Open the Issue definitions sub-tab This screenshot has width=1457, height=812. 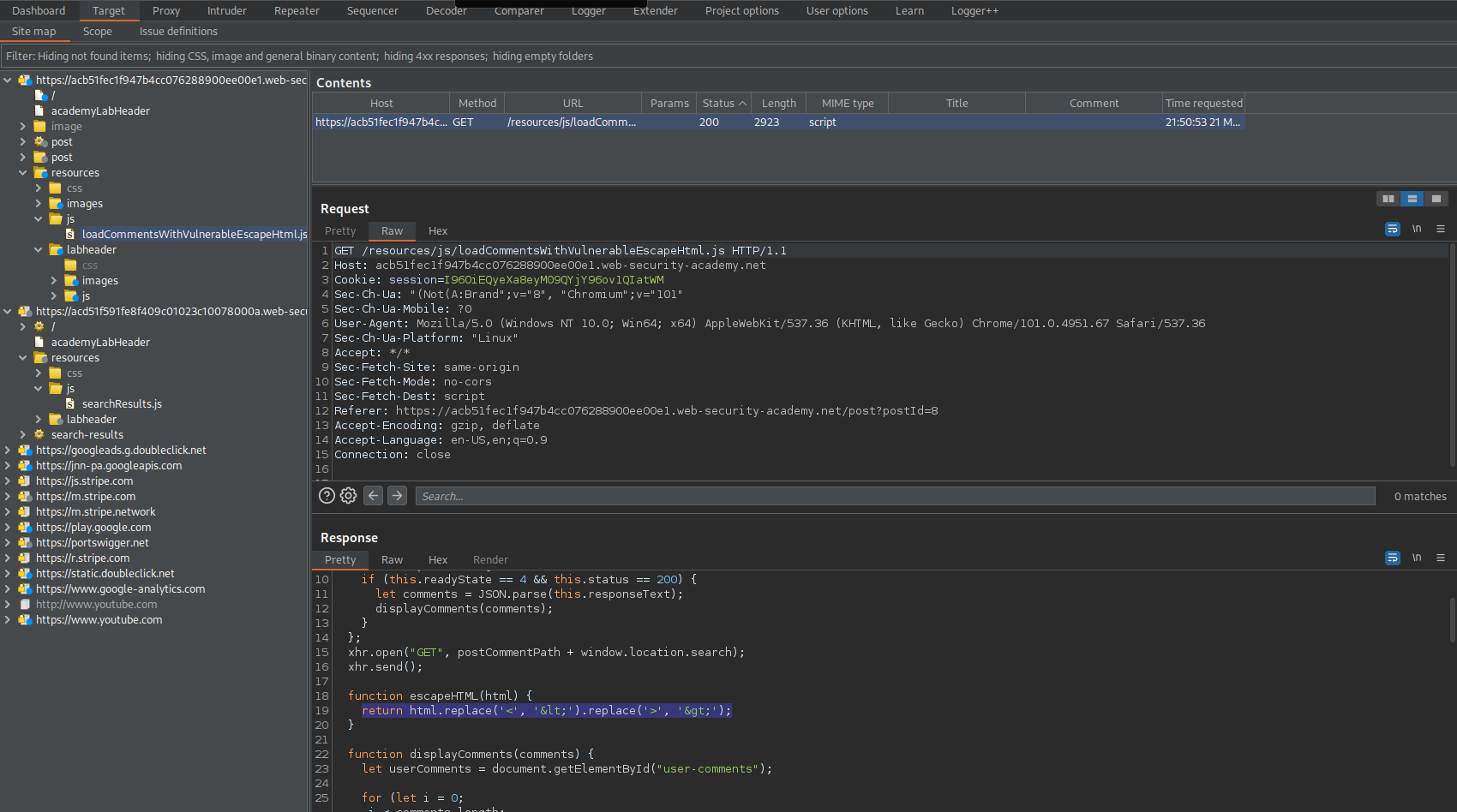[x=178, y=31]
